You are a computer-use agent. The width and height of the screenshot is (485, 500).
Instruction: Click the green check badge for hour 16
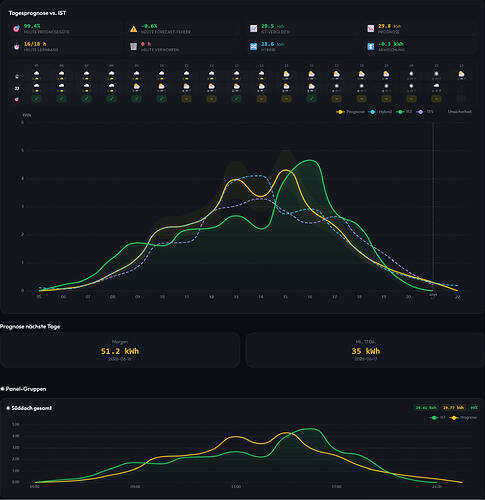(311, 99)
